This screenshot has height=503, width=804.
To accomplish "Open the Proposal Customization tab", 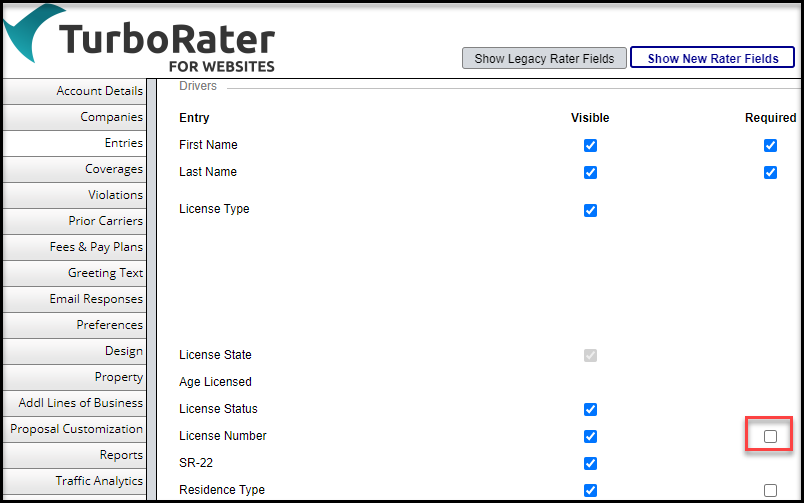I will tap(76, 429).
